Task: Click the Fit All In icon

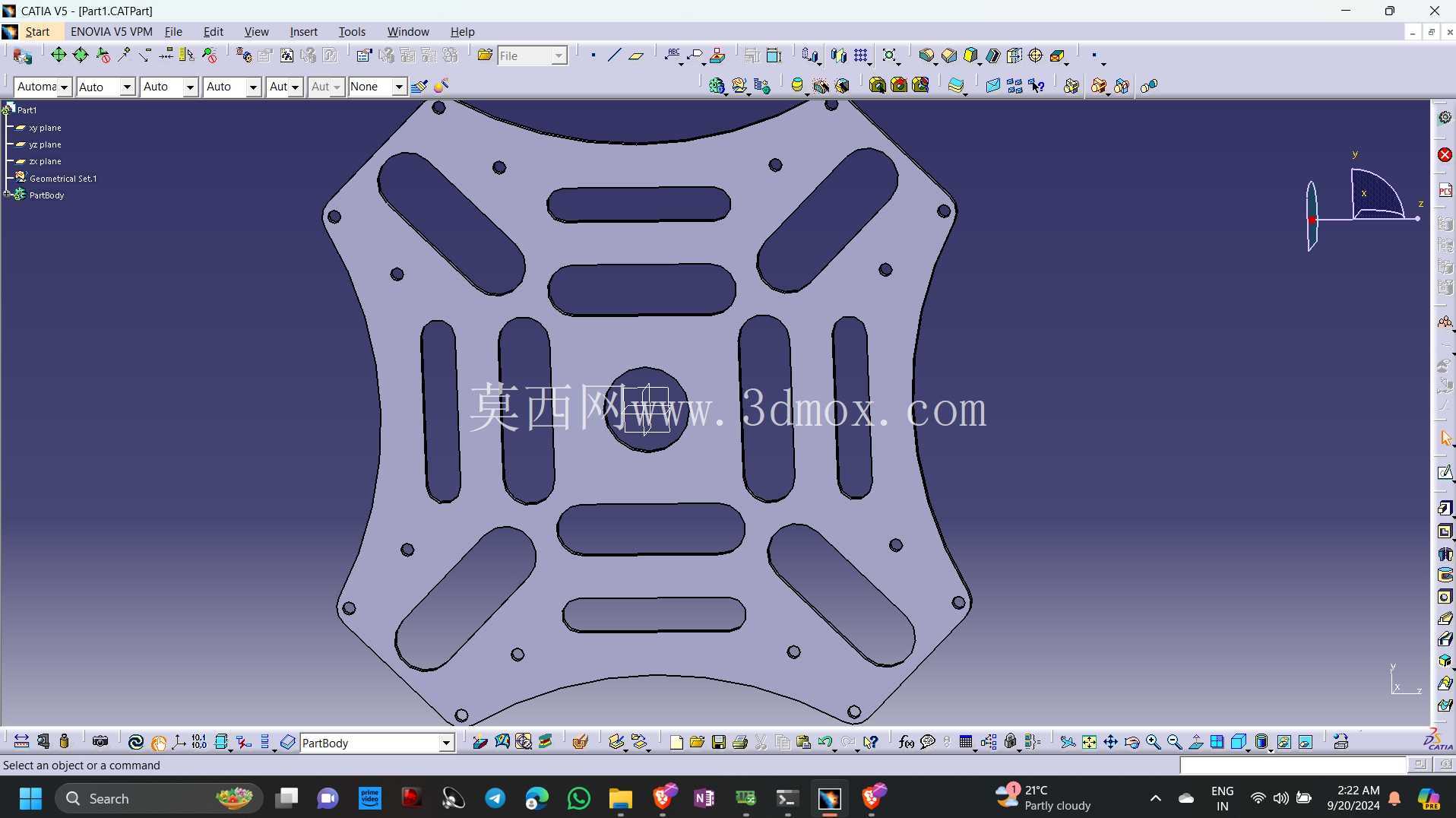Action: pos(1089,742)
